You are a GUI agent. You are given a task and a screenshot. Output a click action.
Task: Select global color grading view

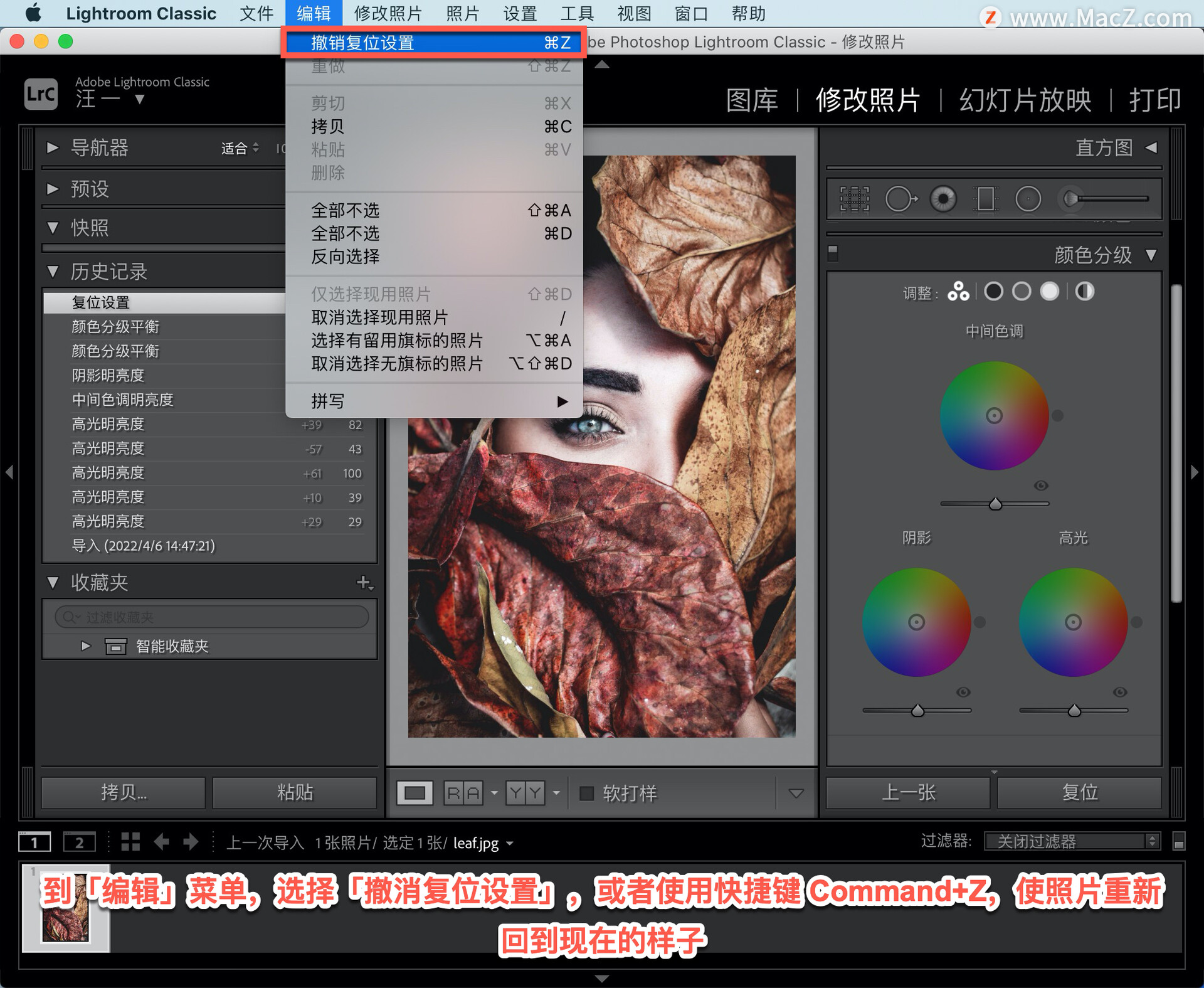point(1085,292)
